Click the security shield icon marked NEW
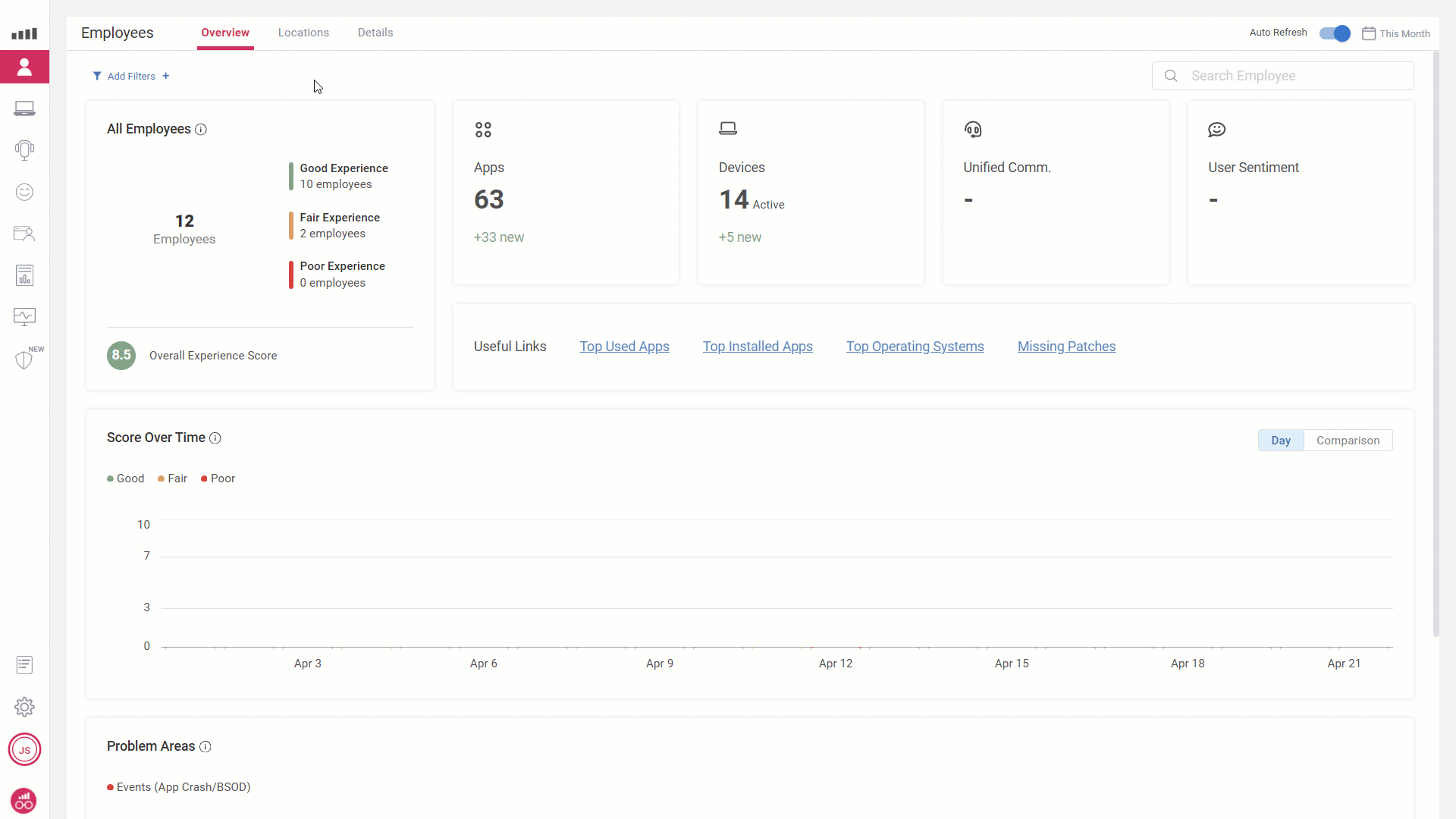The width and height of the screenshot is (1456, 819). pos(24,359)
